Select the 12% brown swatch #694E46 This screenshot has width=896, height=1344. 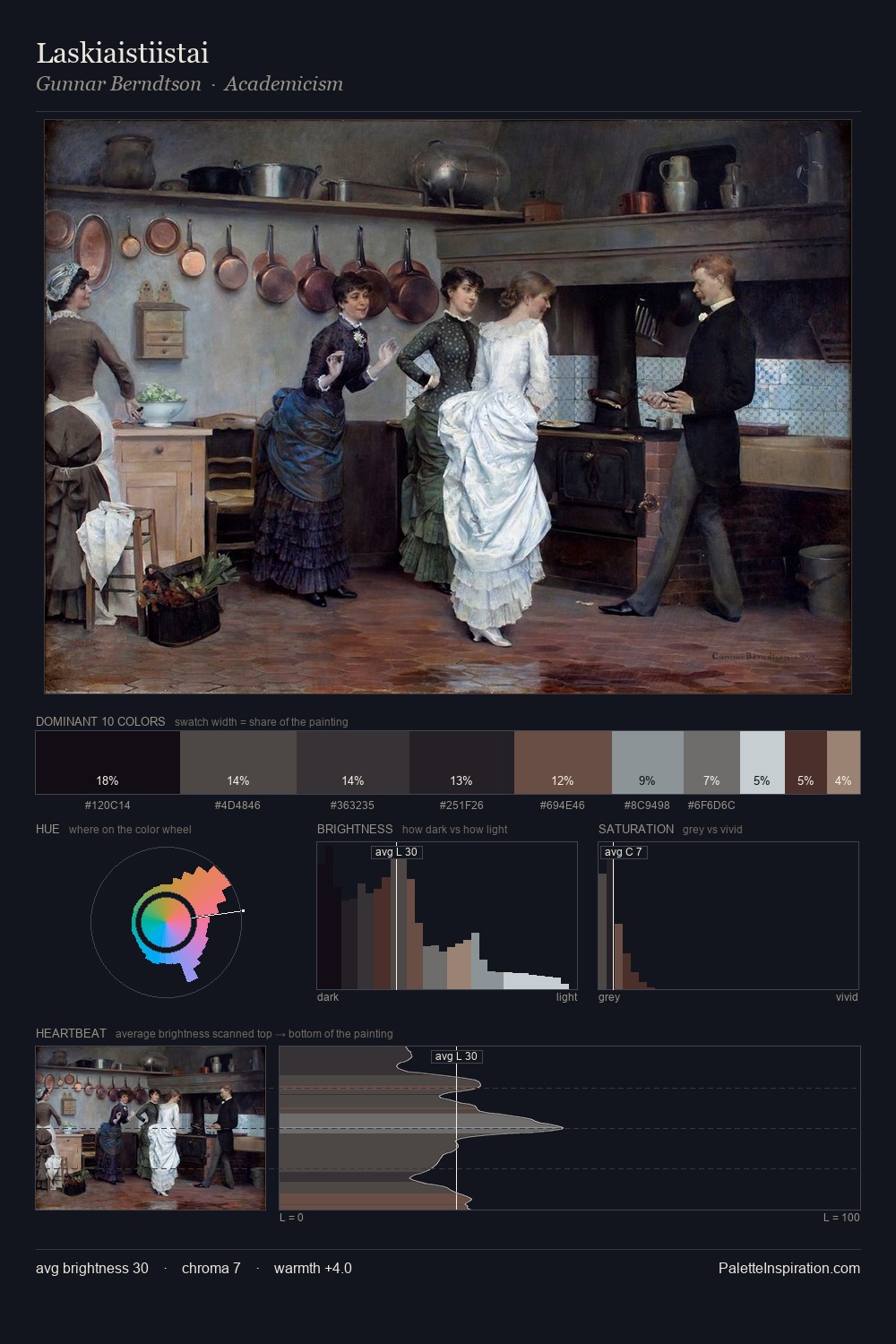tap(563, 762)
